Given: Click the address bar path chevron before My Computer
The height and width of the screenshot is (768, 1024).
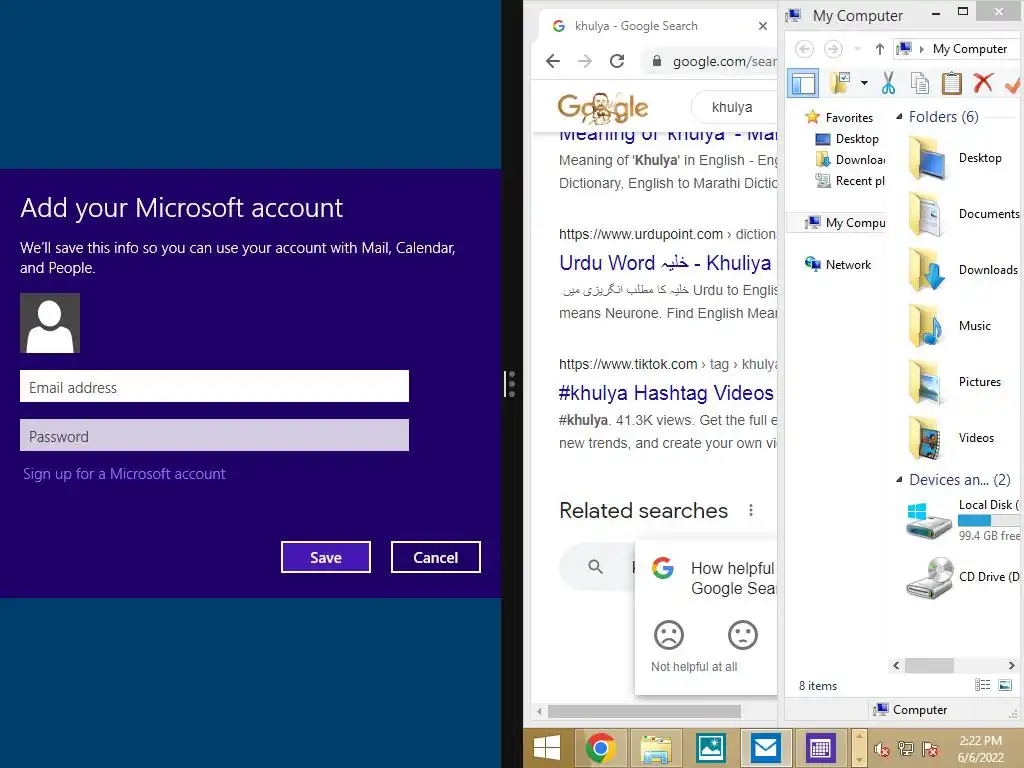Looking at the screenshot, I should (x=921, y=49).
